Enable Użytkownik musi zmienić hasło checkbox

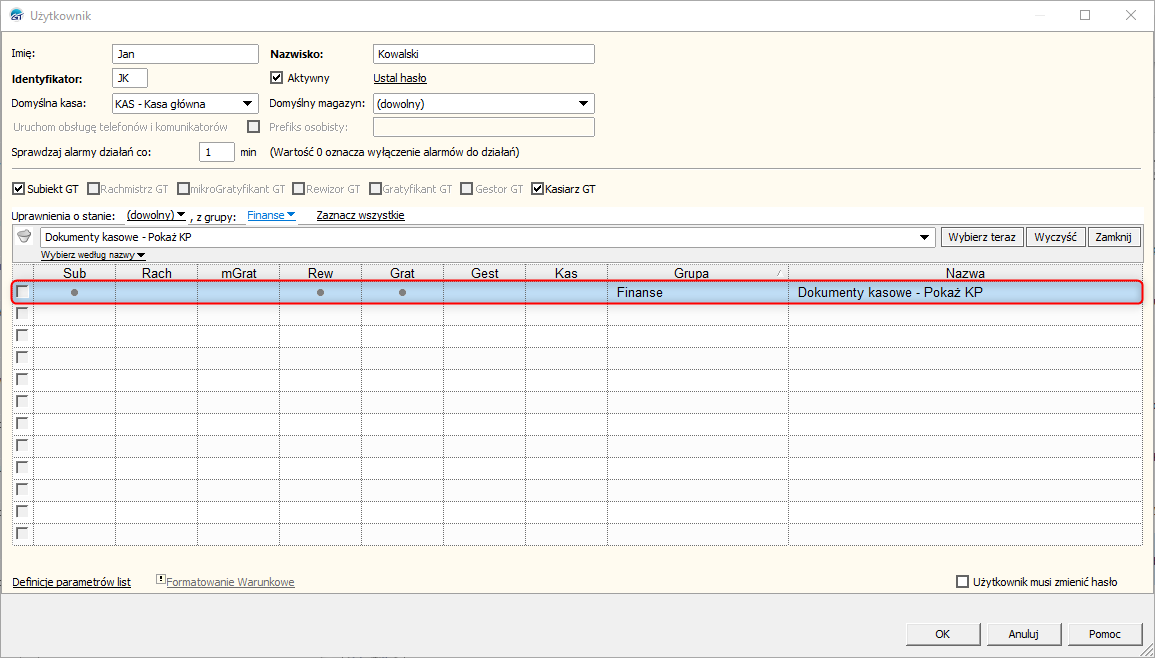tap(963, 582)
